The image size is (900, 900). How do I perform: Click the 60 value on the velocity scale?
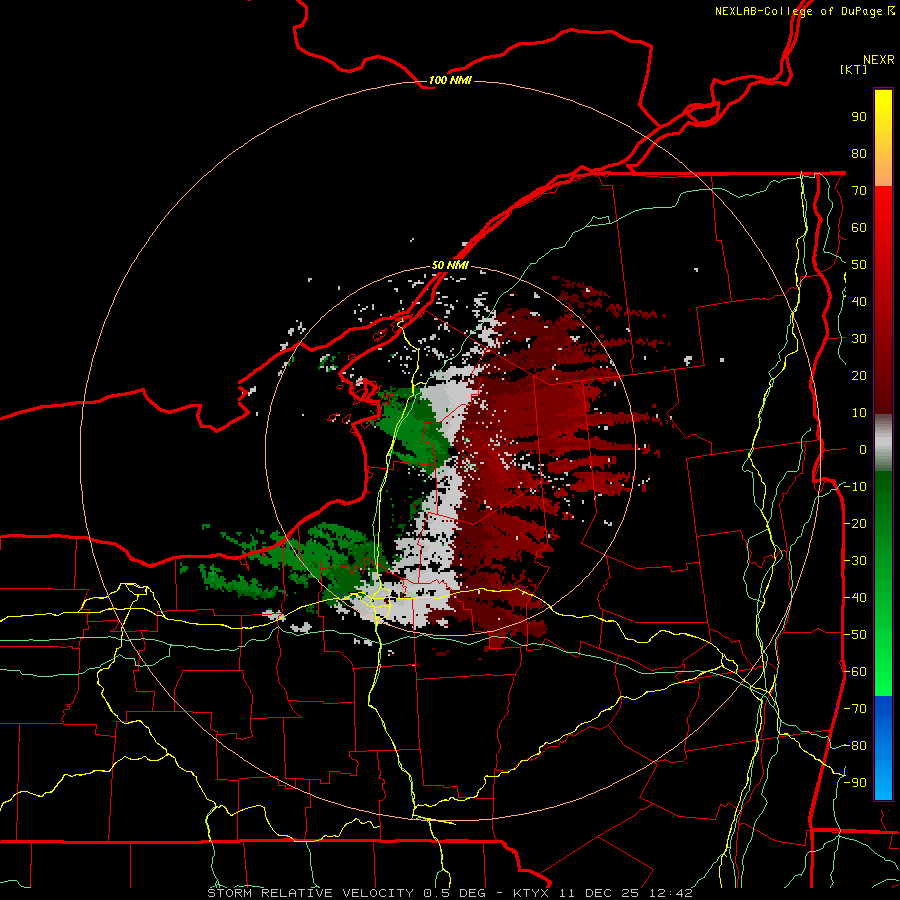[x=859, y=227]
